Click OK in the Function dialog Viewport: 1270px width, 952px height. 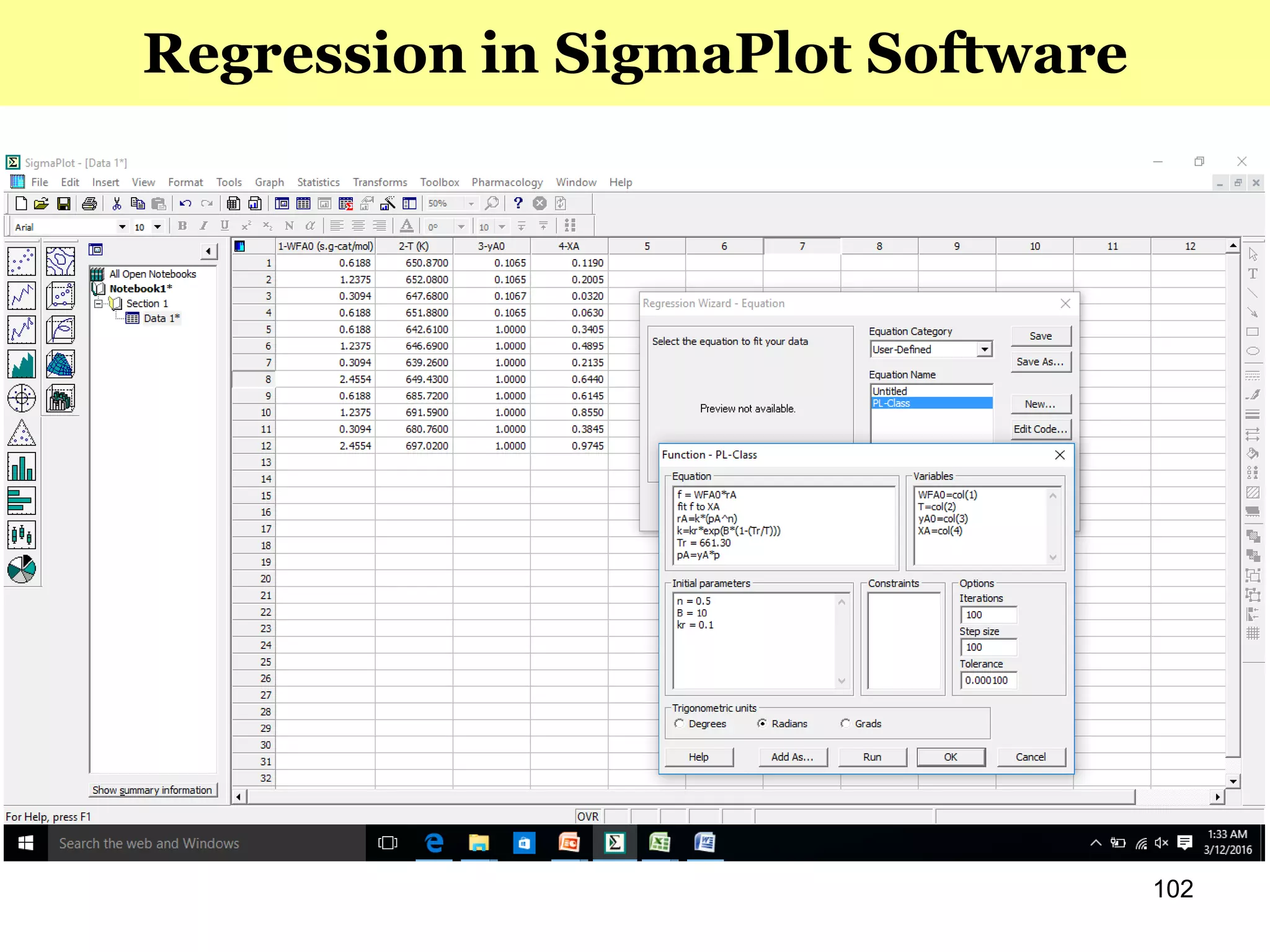click(x=951, y=757)
